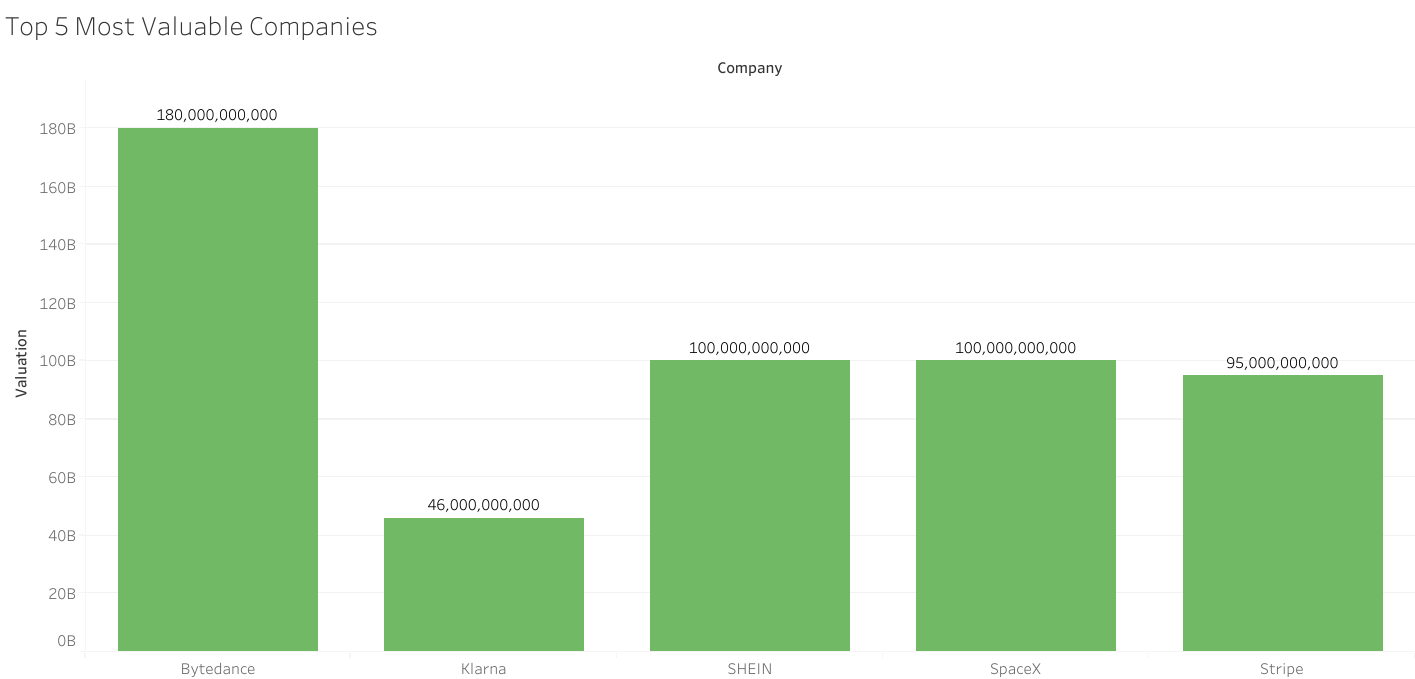Click the SHEIN axis label
Image resolution: width=1415 pixels, height=679 pixels.
[x=750, y=669]
